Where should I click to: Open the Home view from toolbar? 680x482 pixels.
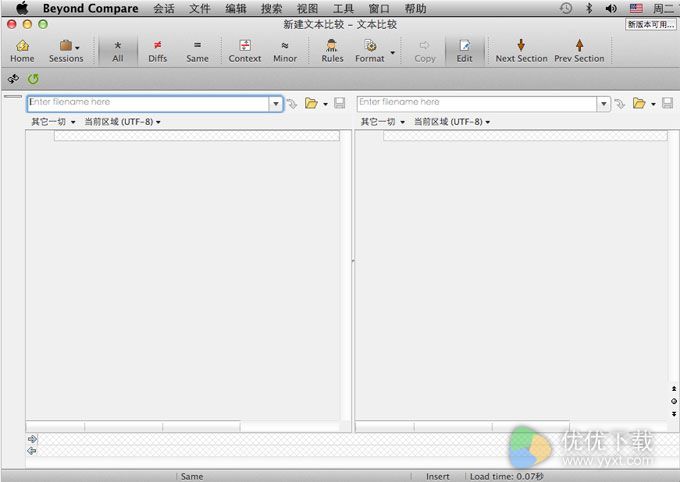pos(22,51)
